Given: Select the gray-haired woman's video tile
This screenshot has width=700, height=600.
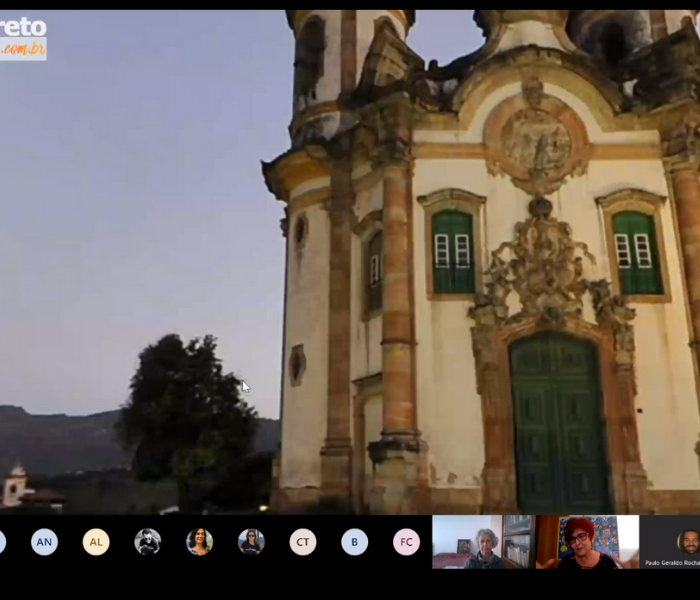Looking at the screenshot, I should pos(483,542).
